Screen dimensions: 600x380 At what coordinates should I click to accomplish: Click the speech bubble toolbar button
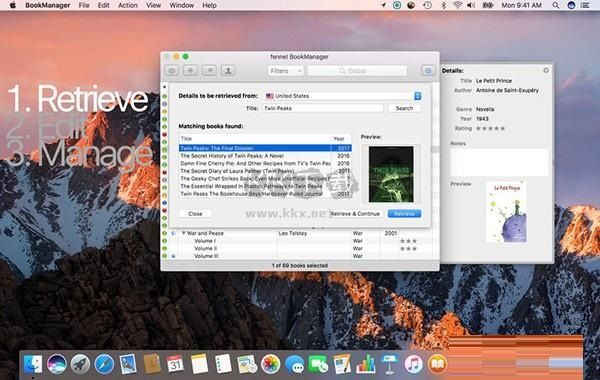209,70
